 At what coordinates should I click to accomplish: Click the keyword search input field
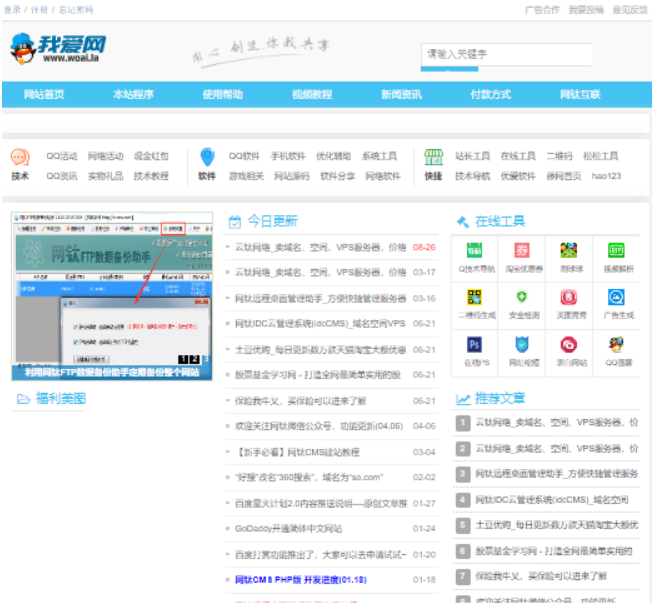(505, 54)
